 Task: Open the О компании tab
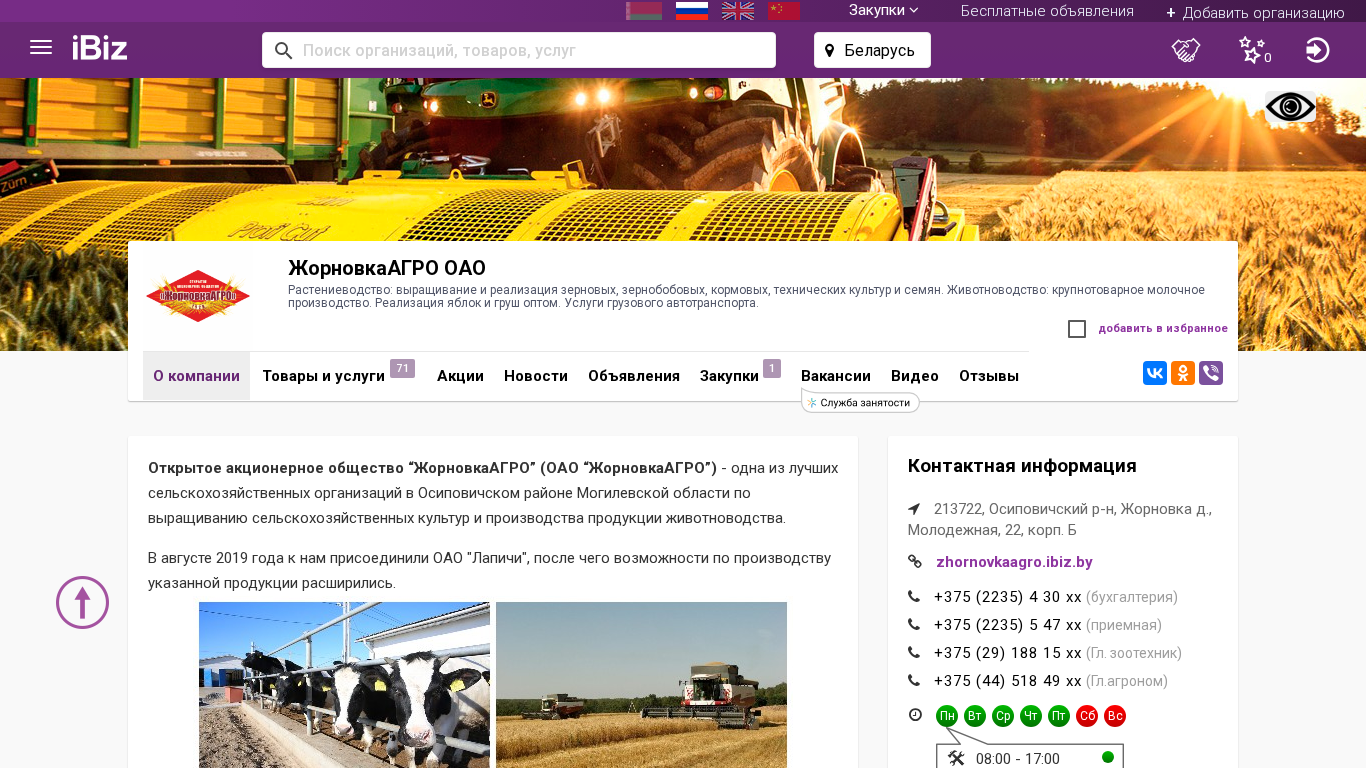click(196, 376)
